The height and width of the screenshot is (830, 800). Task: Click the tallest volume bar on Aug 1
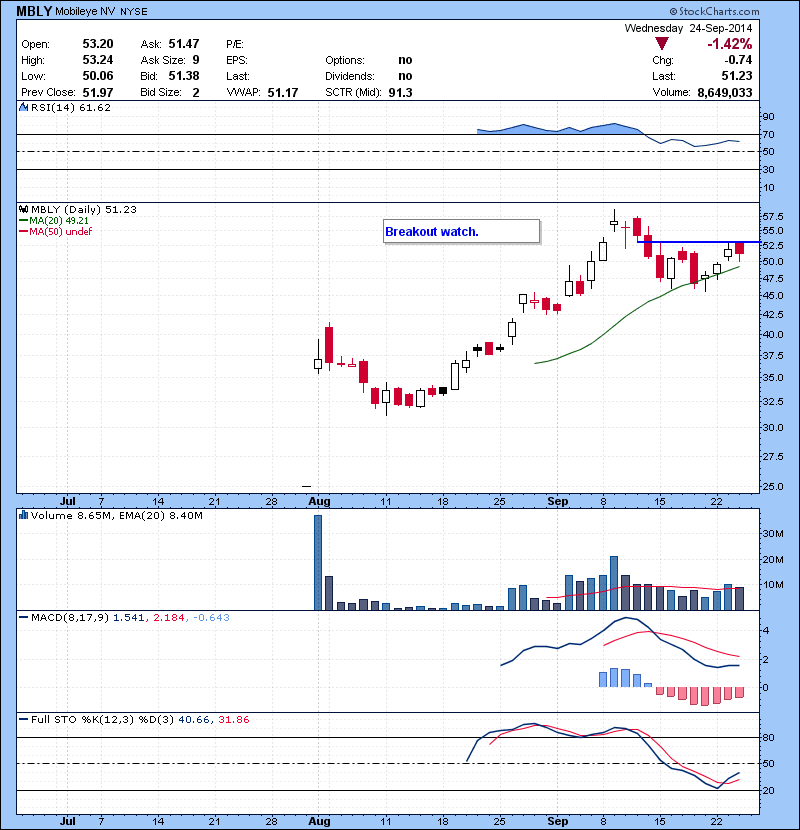click(x=318, y=563)
